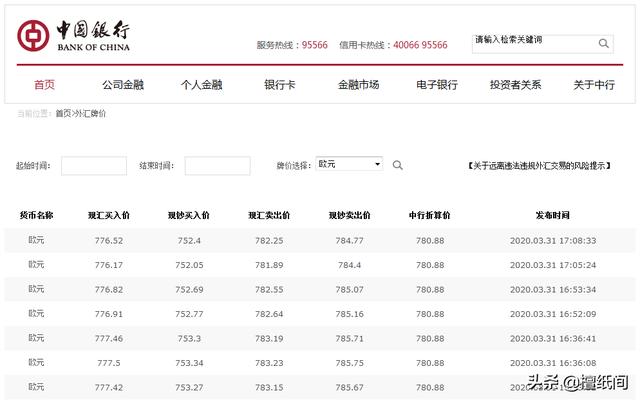Open the 关于中行 menu item
The image size is (640, 402).
click(594, 85)
